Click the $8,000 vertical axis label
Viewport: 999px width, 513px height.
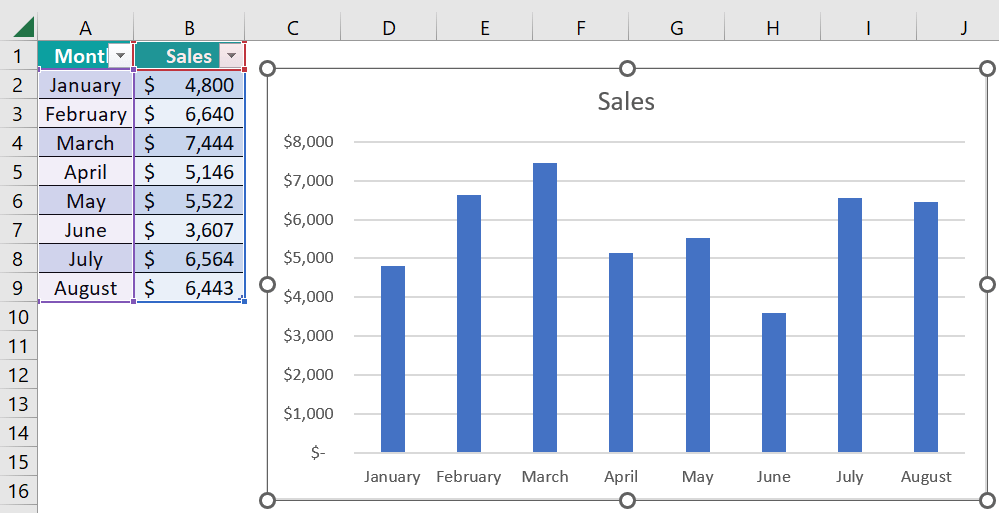(x=308, y=142)
